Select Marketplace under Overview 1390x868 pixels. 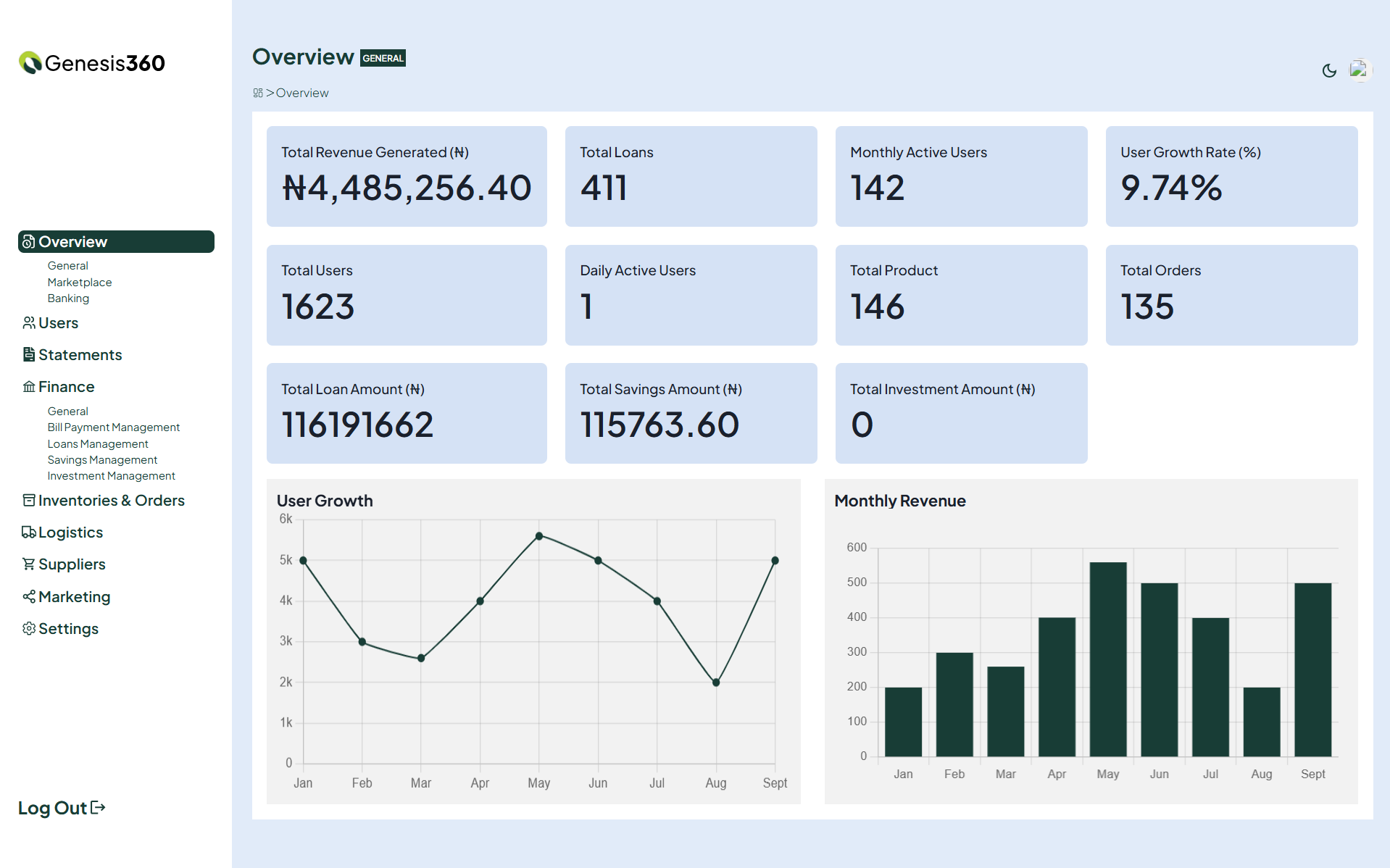[80, 283]
